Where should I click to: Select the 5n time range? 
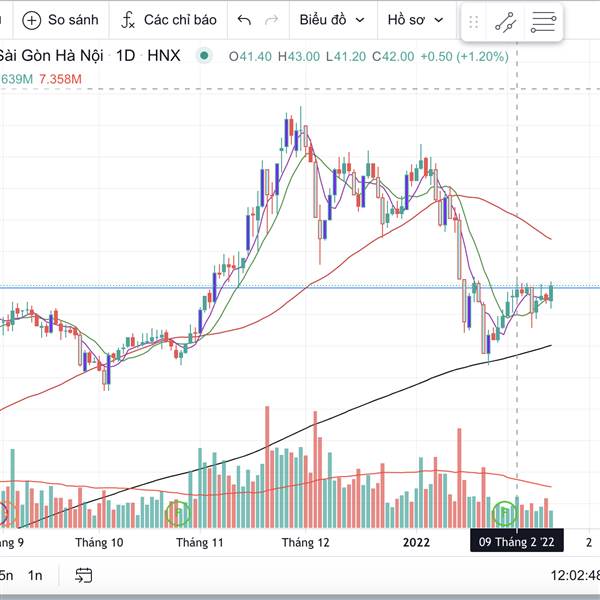click(x=6, y=575)
